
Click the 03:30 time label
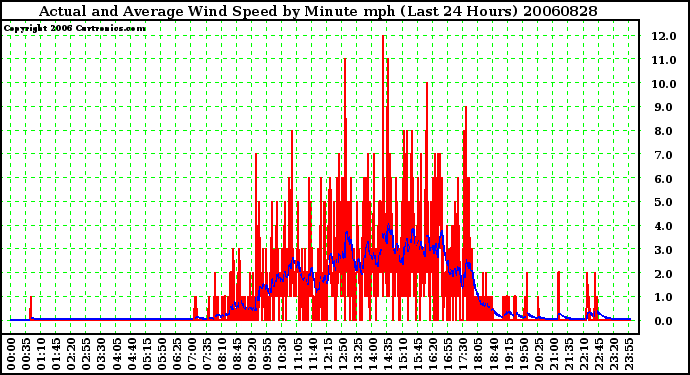(101, 354)
